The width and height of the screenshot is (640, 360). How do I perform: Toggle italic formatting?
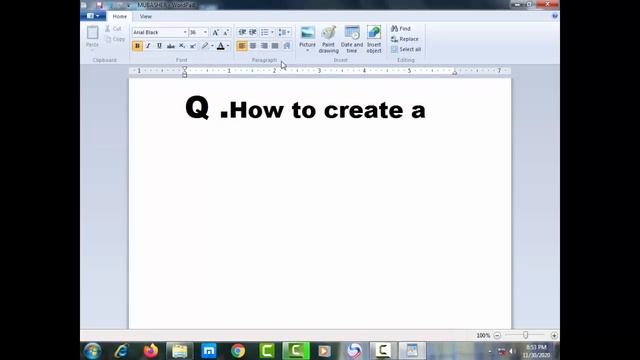point(148,46)
